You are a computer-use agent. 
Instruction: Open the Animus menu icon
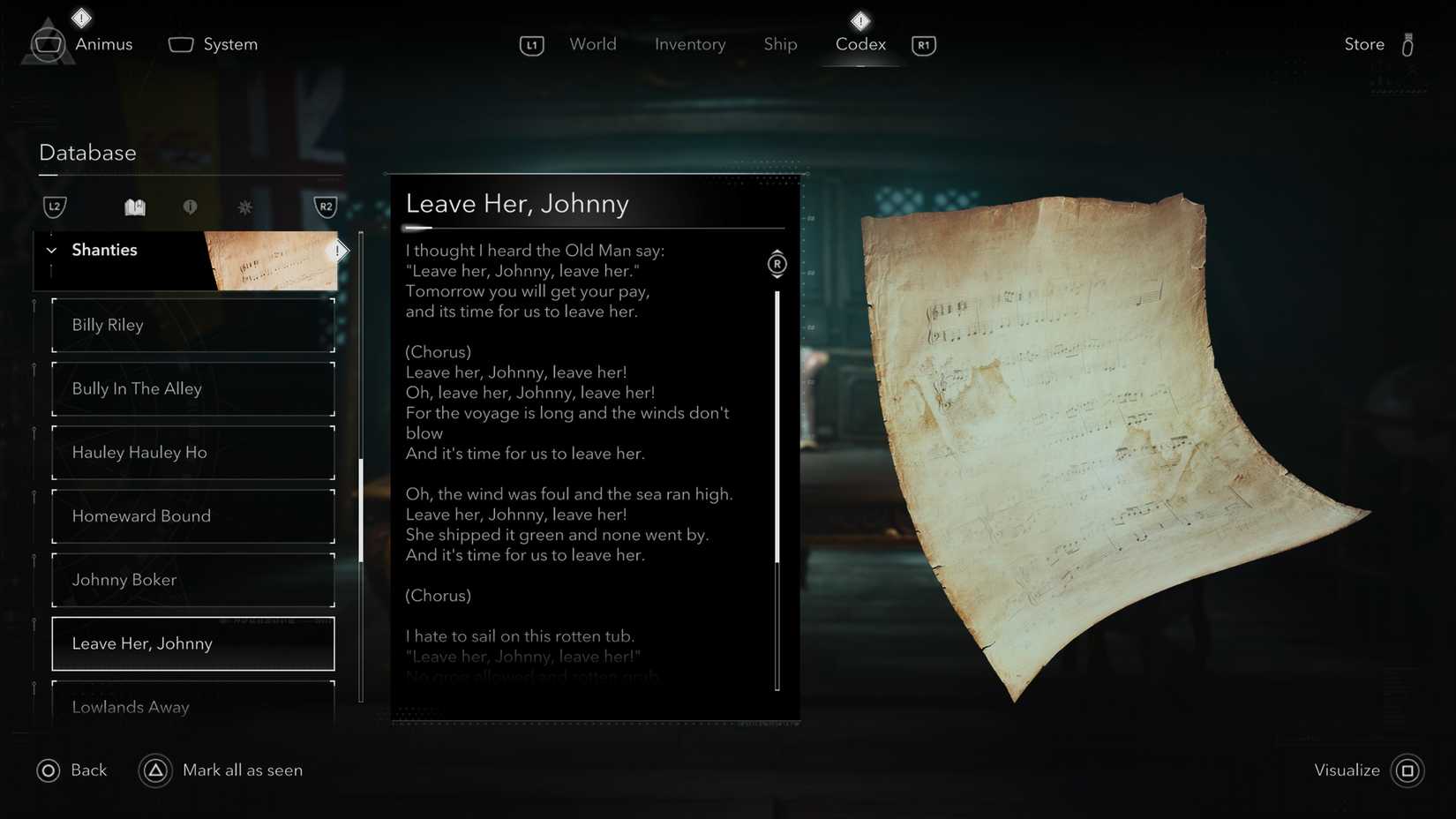pos(48,44)
